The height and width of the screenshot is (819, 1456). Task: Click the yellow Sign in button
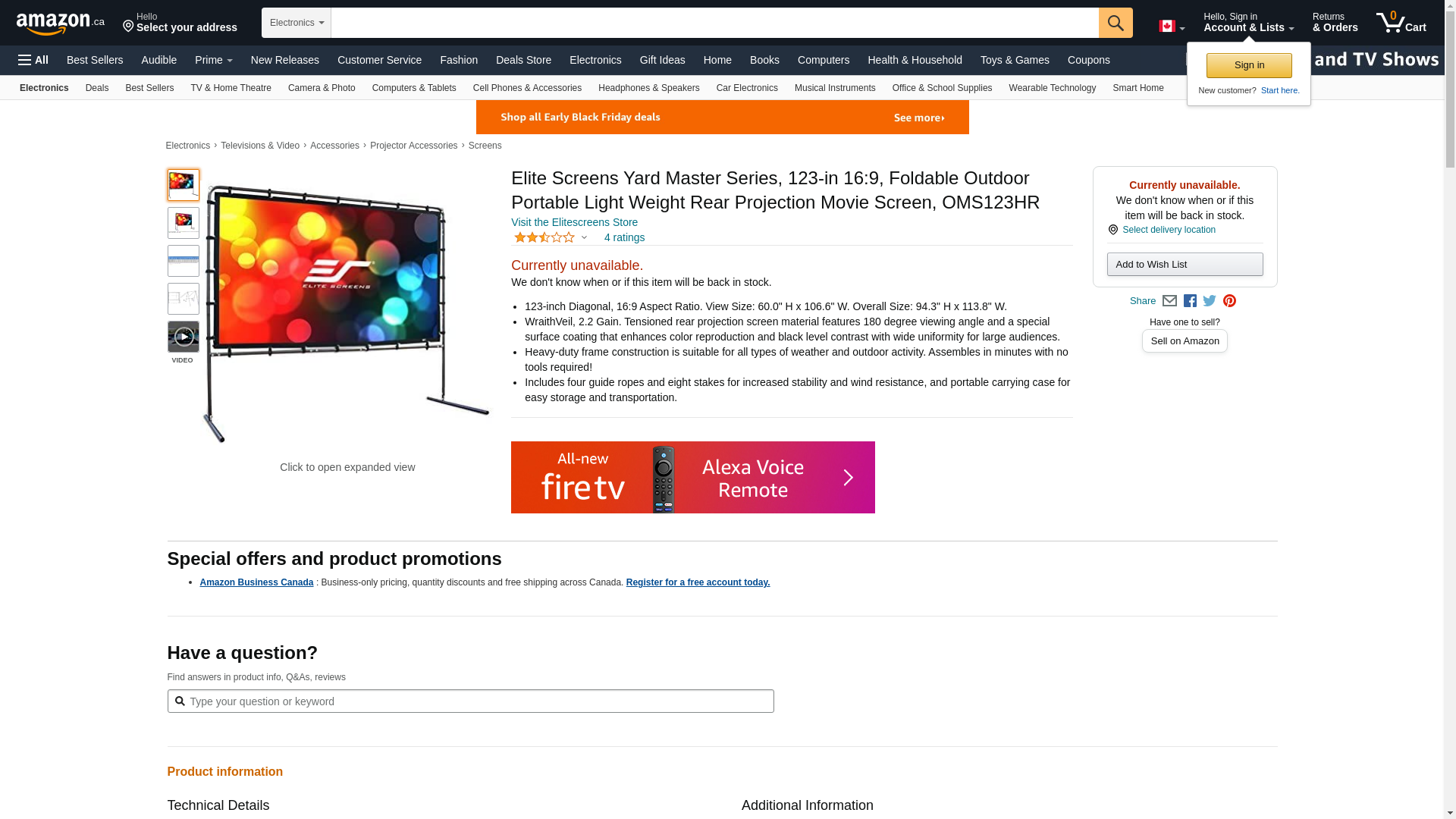tap(1249, 65)
